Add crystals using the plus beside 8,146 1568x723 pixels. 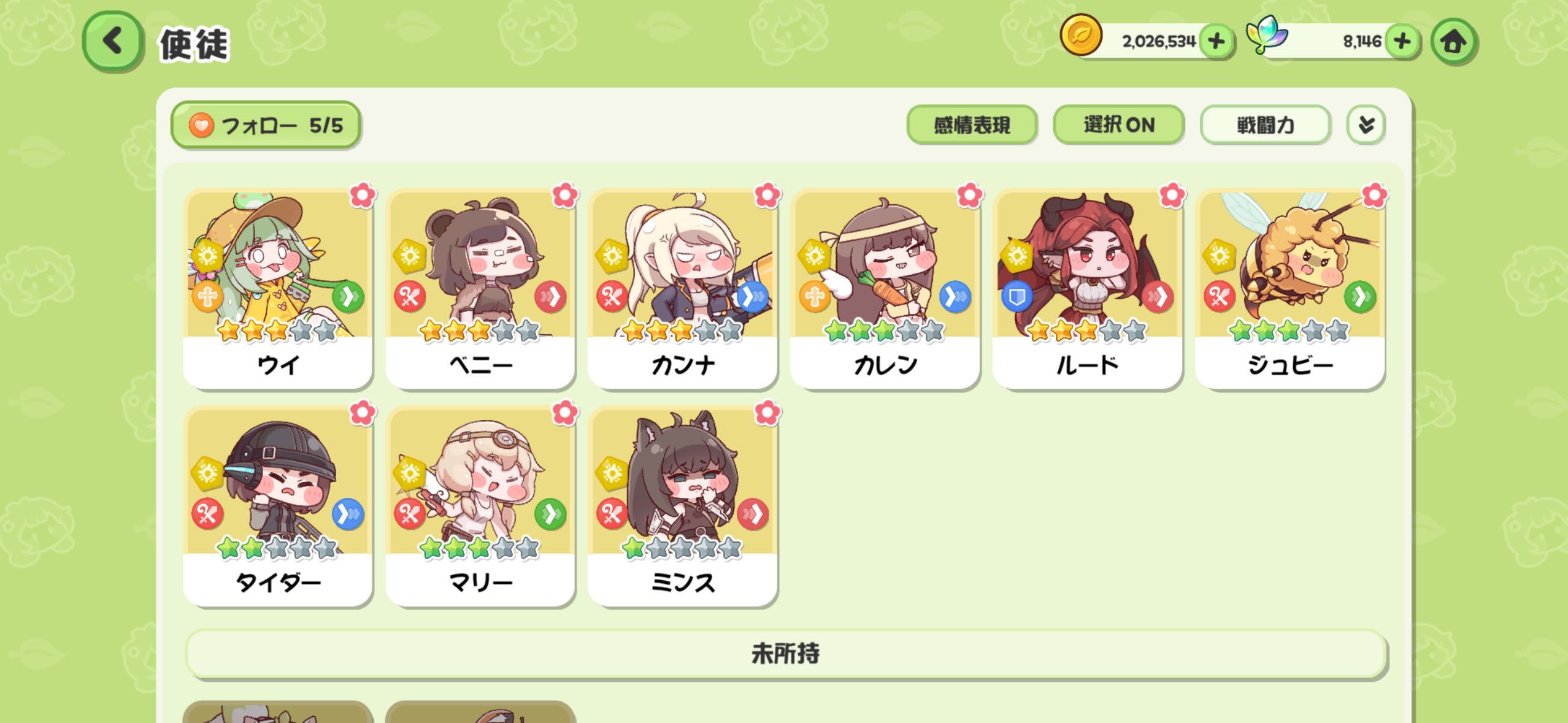pyautogui.click(x=1402, y=42)
